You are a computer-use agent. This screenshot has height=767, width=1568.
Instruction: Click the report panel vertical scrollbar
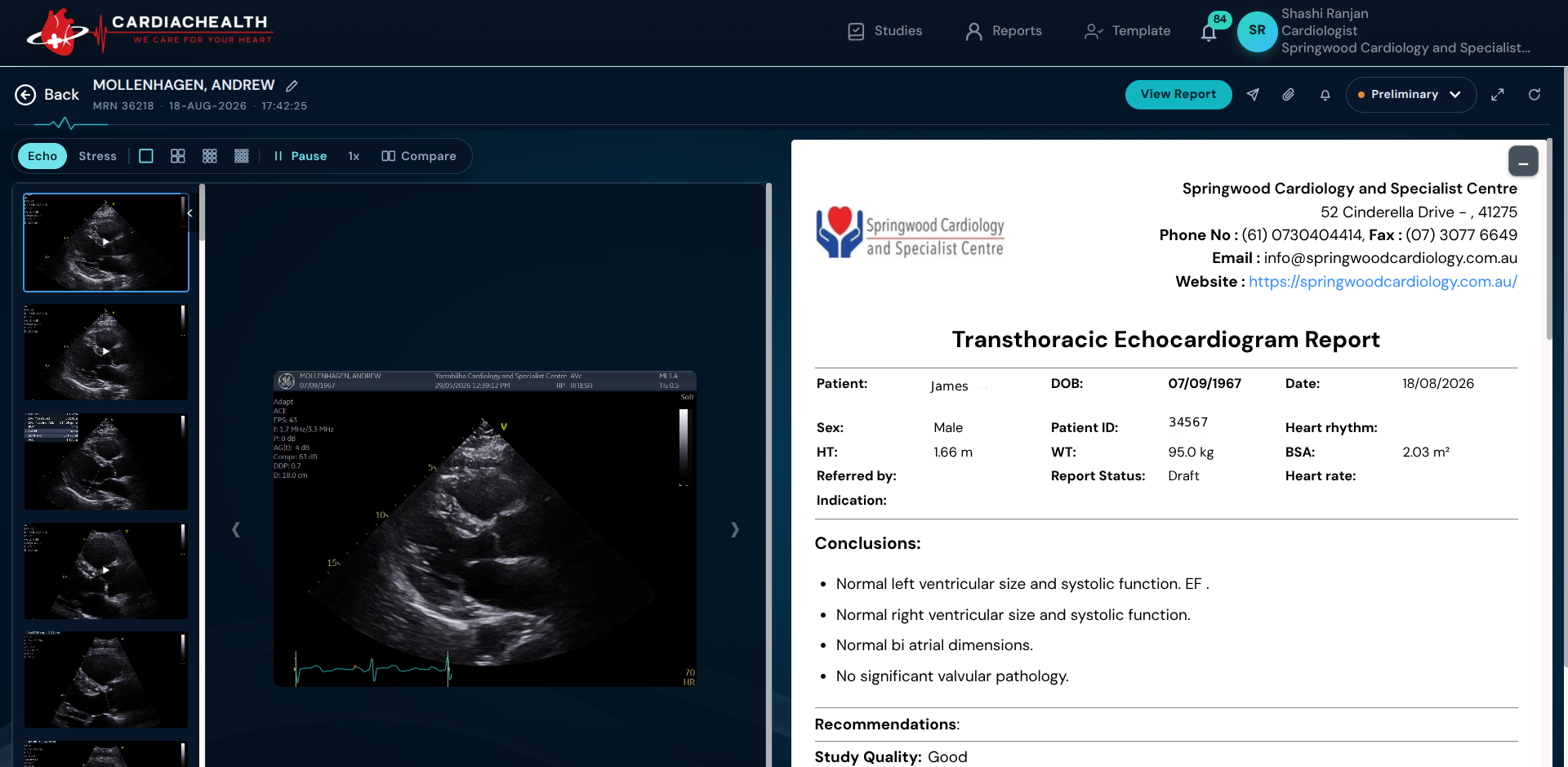(1549, 241)
